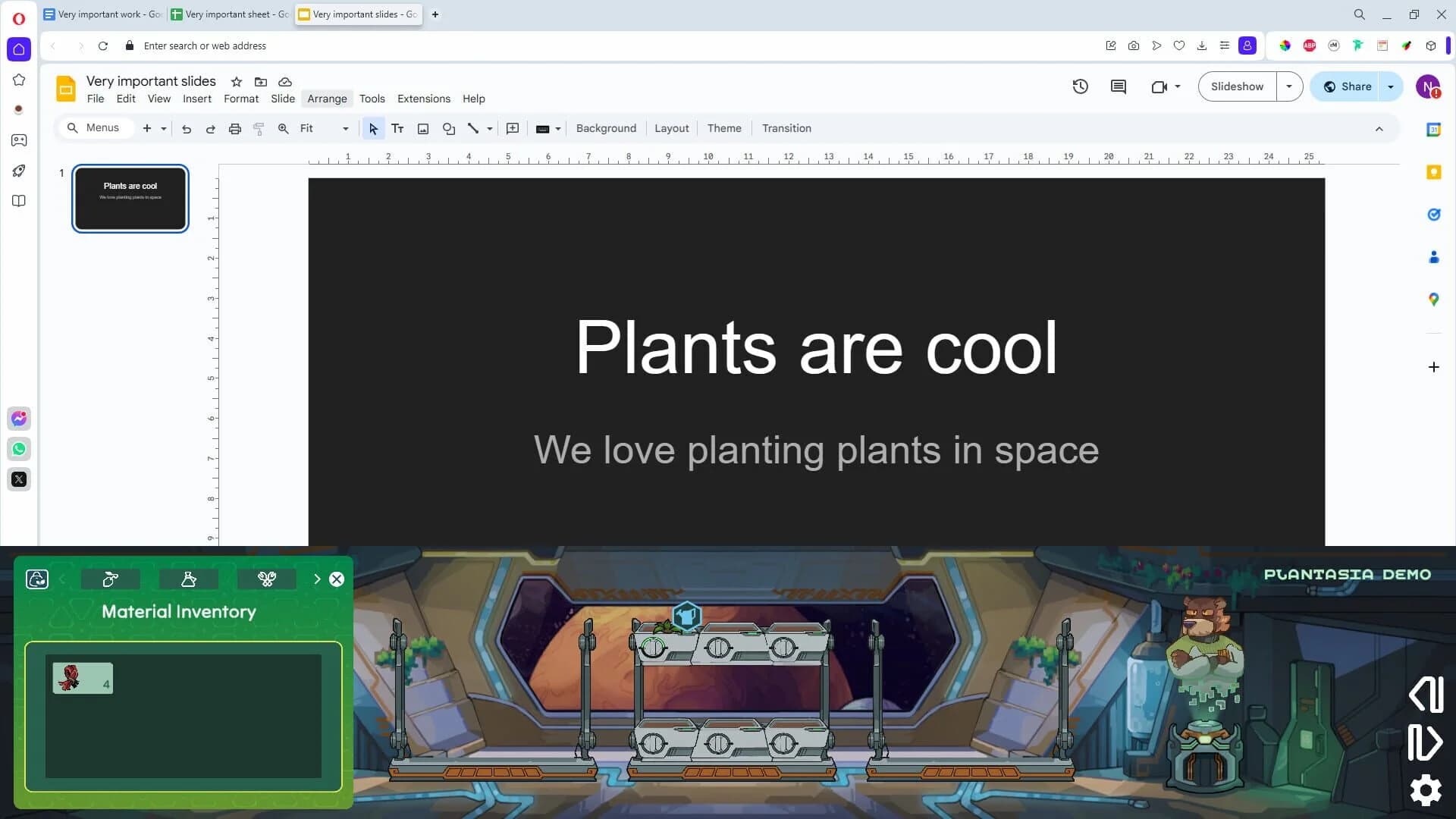The height and width of the screenshot is (819, 1456).
Task: Click the ABP adblock extension icon
Action: (1310, 45)
